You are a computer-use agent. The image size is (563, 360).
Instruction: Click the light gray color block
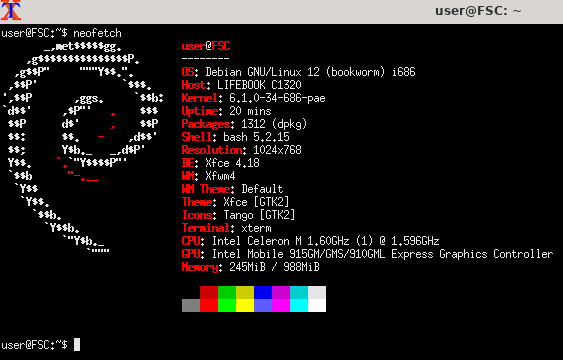pos(317,293)
